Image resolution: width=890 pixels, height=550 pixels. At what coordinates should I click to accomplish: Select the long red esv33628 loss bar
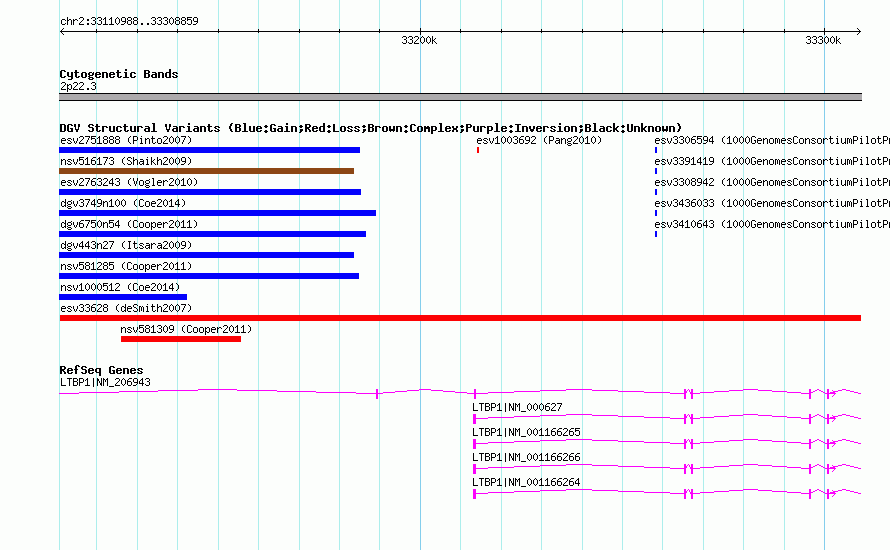pos(460,318)
